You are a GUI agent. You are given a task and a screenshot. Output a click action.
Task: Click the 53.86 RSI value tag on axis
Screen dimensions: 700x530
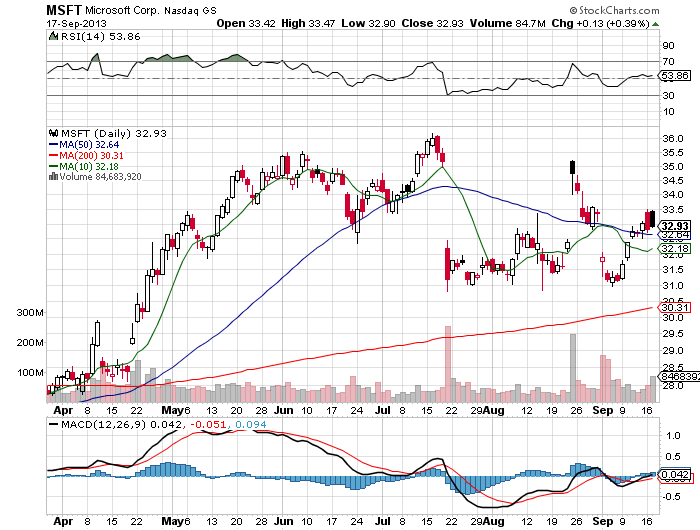pyautogui.click(x=675, y=75)
